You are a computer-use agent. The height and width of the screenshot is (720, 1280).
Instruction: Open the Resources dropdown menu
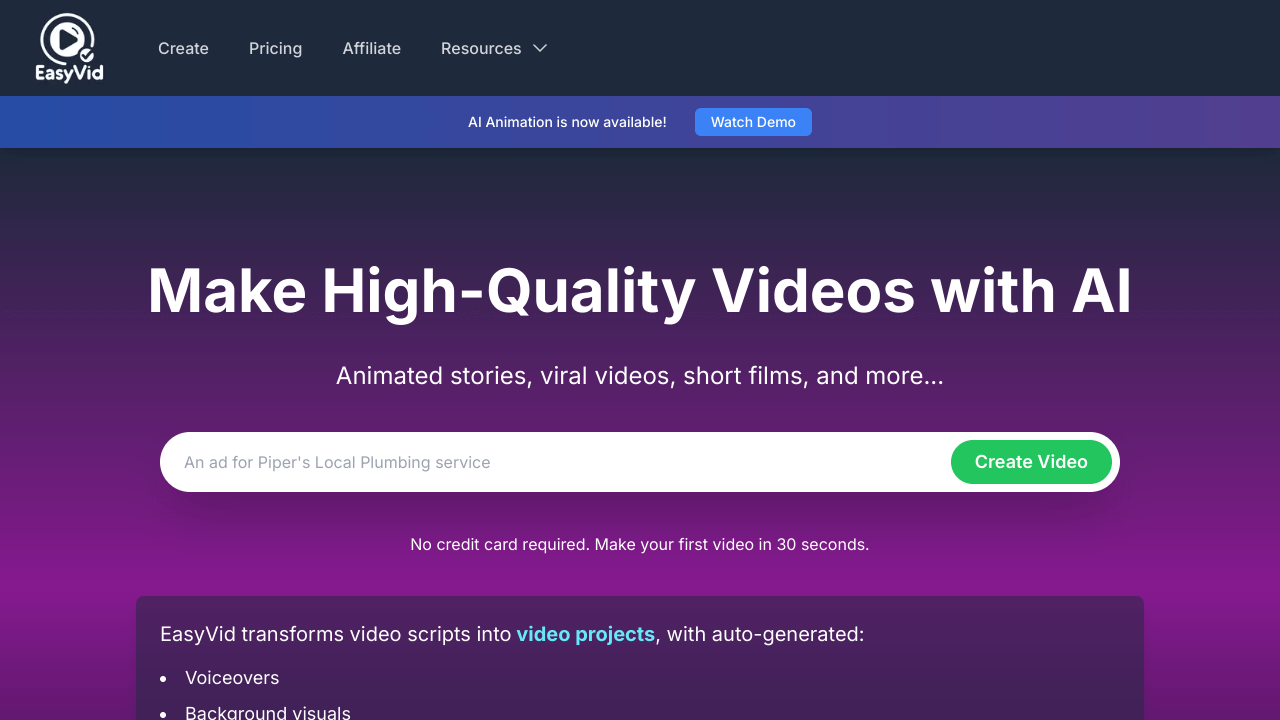tap(481, 48)
